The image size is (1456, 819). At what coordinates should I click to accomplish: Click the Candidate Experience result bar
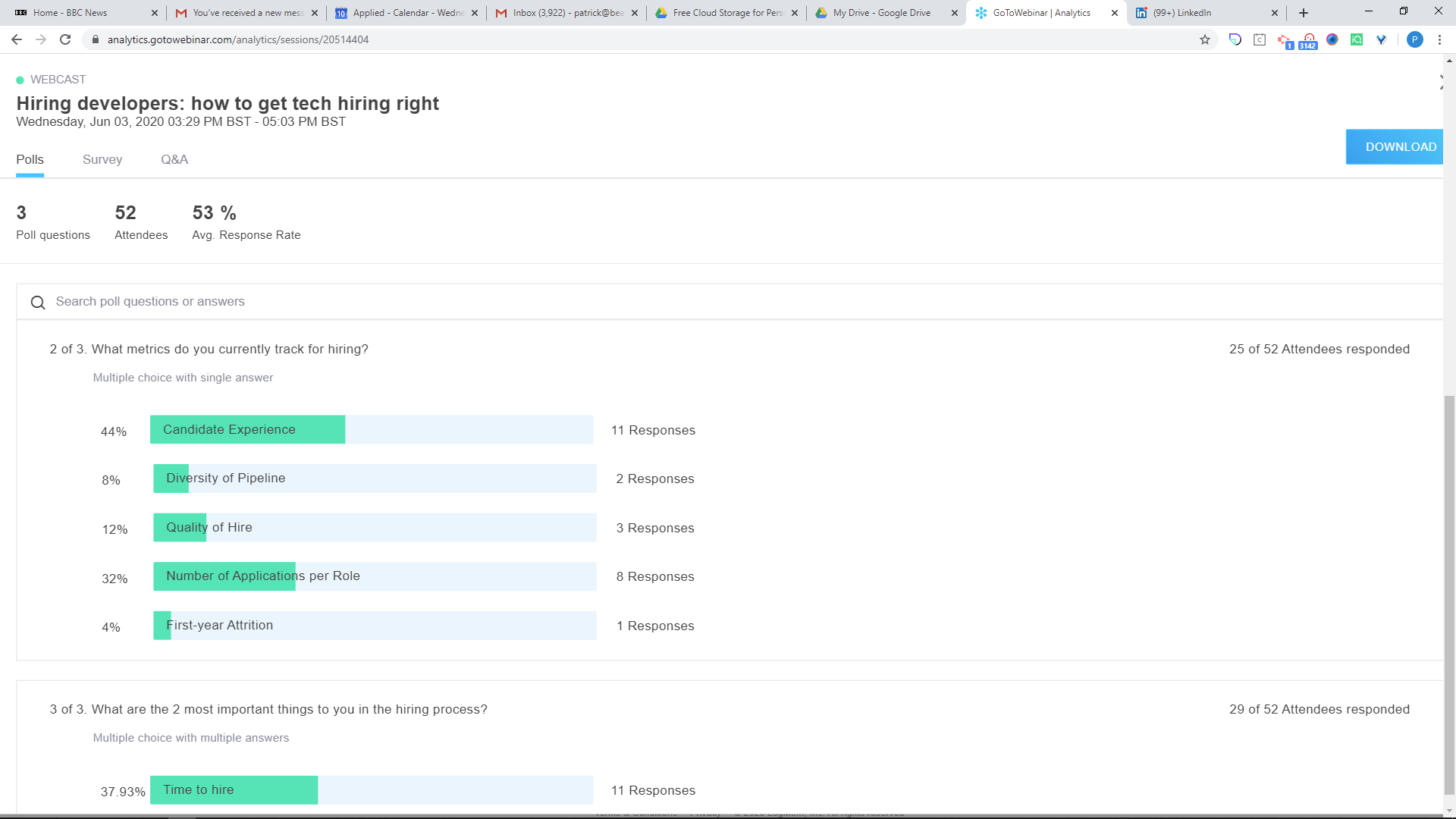(372, 429)
